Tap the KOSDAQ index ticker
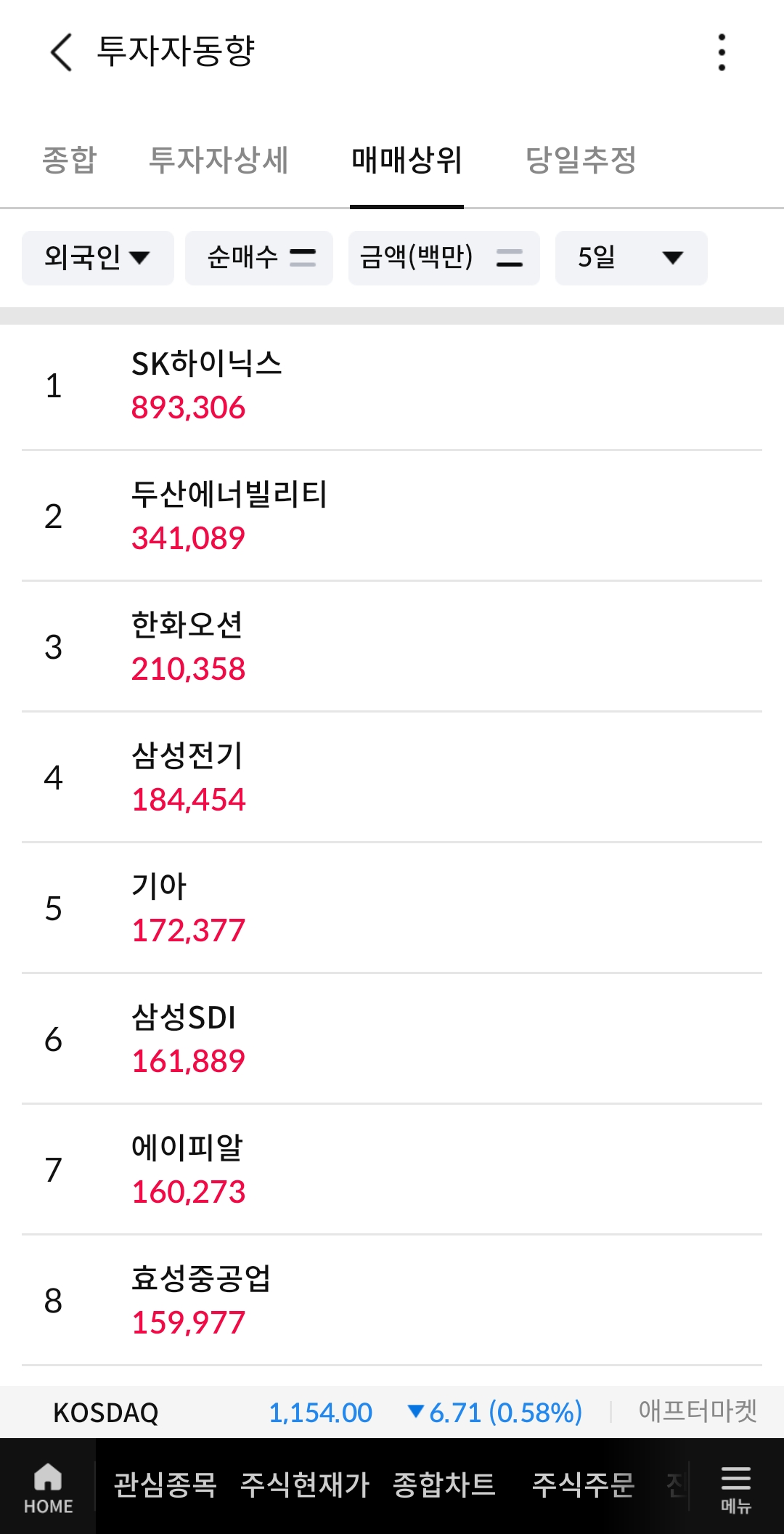Viewport: 784px width, 1534px height. coord(106,1413)
